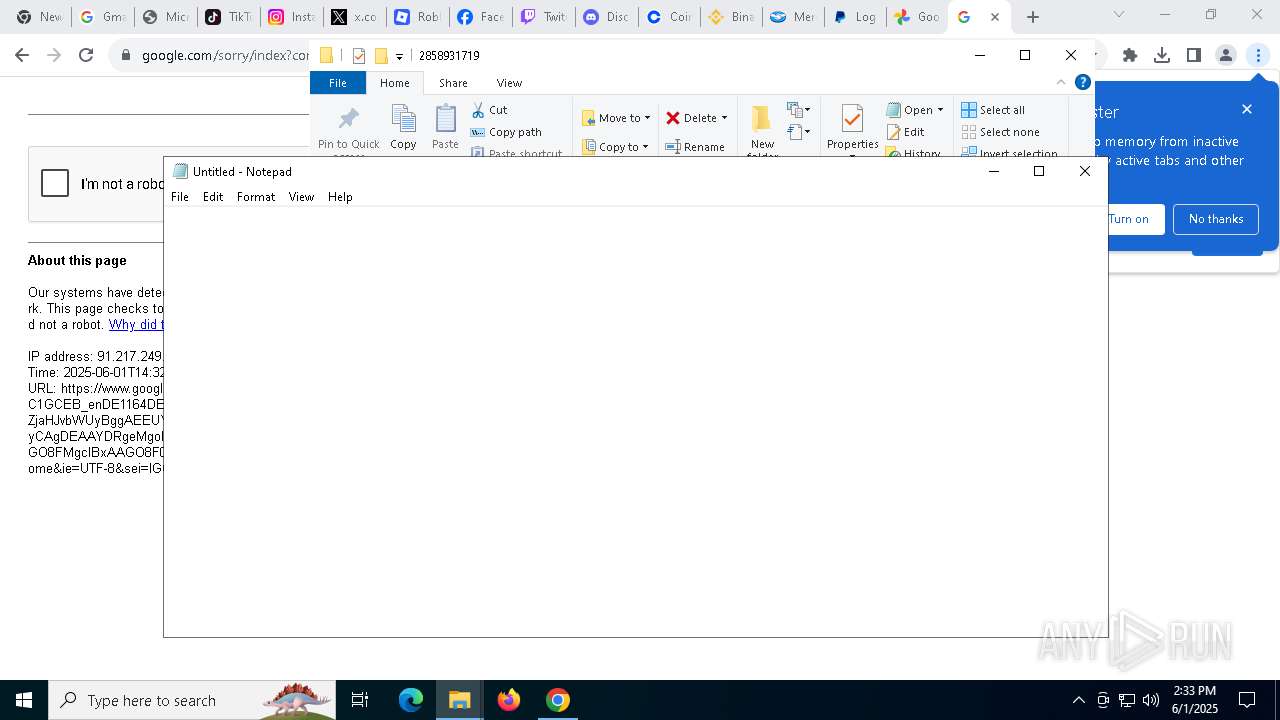Reload the page in Chrome
The height and width of the screenshot is (720, 1280).
pos(86,55)
